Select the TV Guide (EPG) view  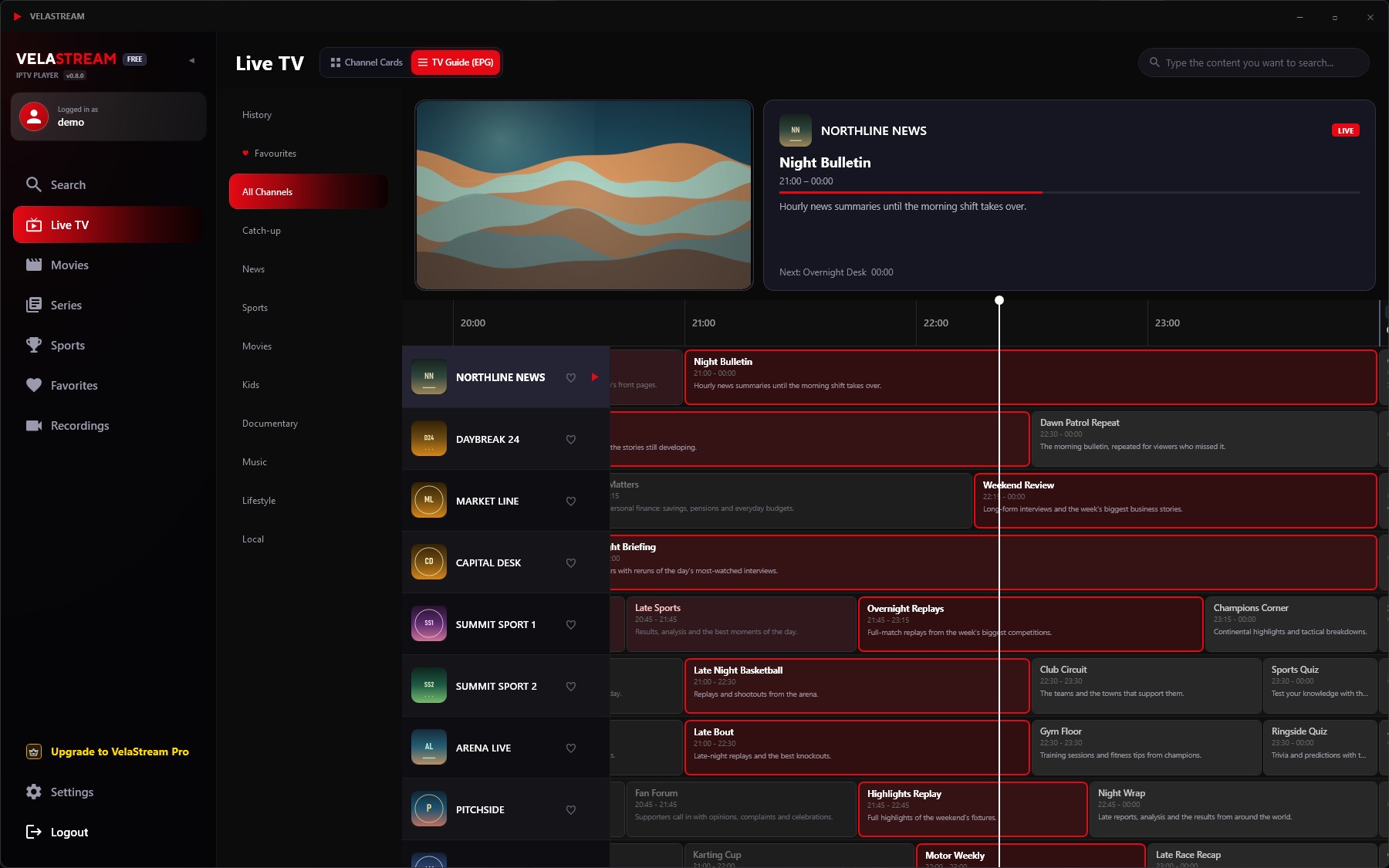coord(455,62)
